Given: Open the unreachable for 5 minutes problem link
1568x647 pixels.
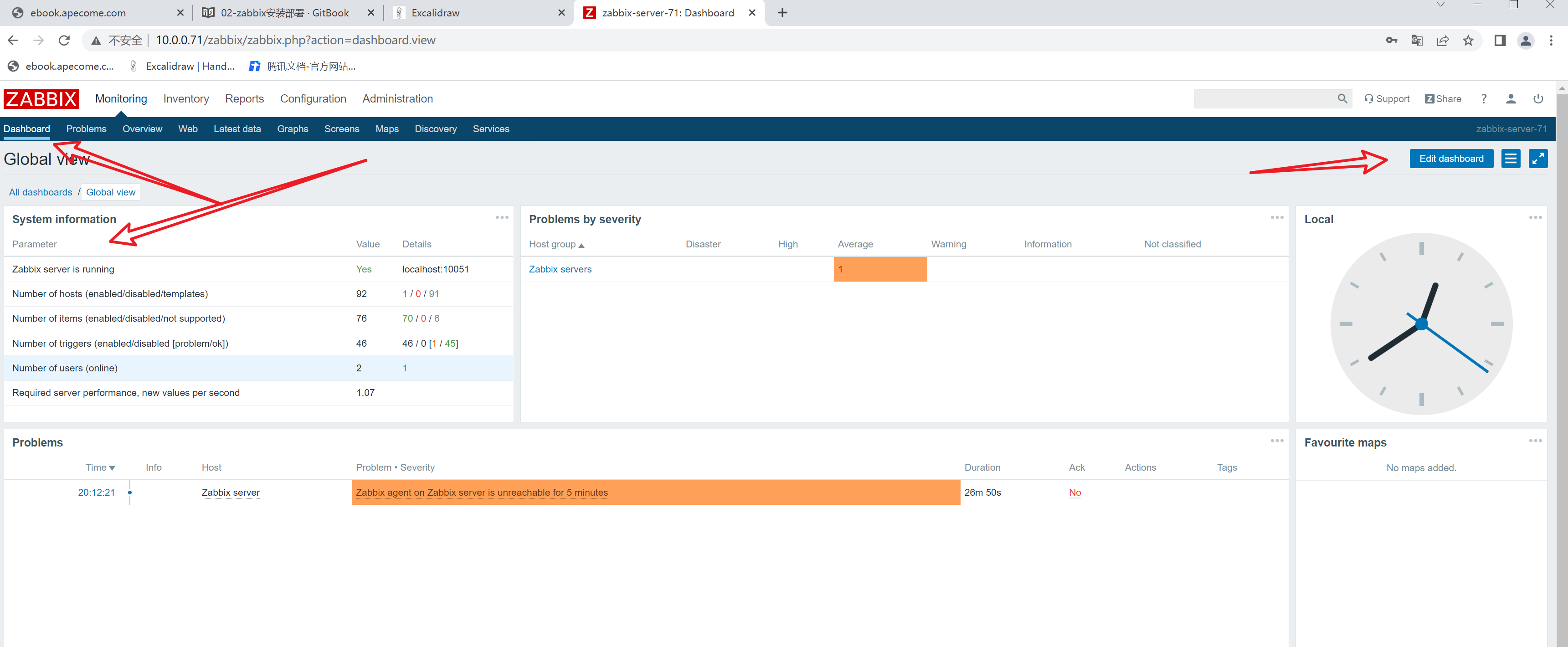Looking at the screenshot, I should [x=482, y=493].
